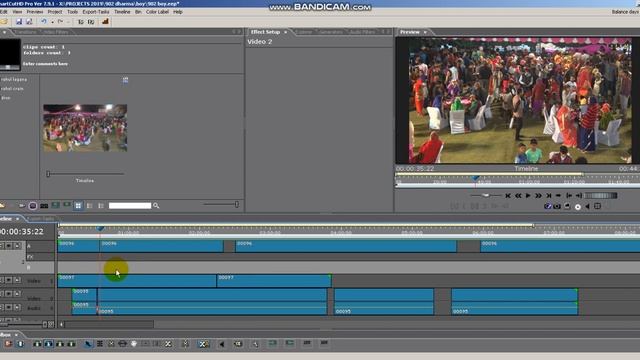Click 'Enter comments here' field in bin
This screenshot has width=640, height=360.
coord(45,64)
